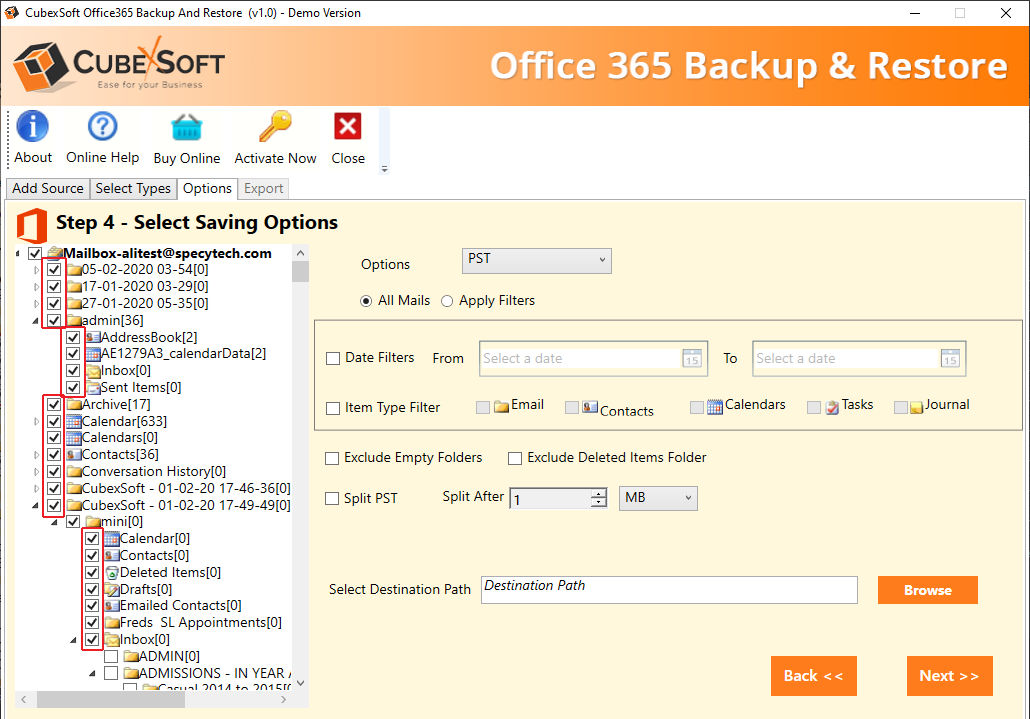
Task: Click the AddressBook folder icon in tree
Action: coord(92,337)
